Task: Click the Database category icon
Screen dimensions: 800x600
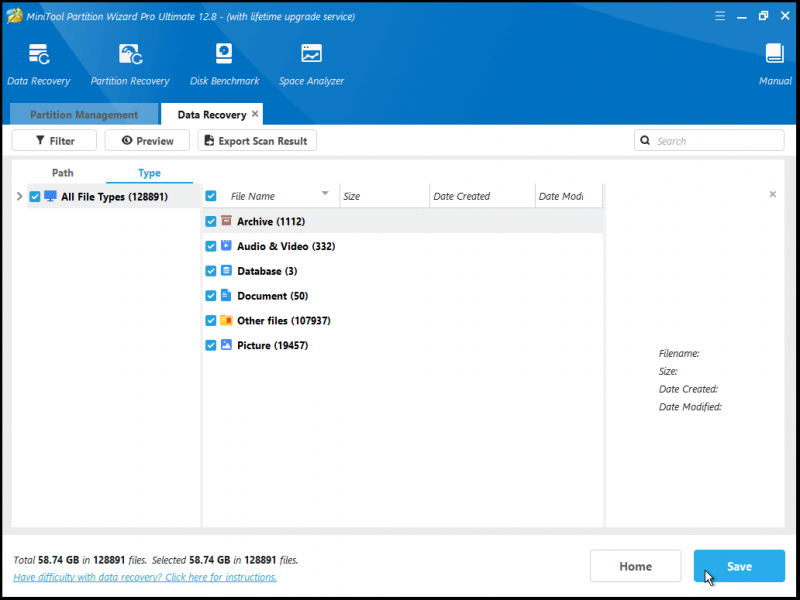Action: 226,270
